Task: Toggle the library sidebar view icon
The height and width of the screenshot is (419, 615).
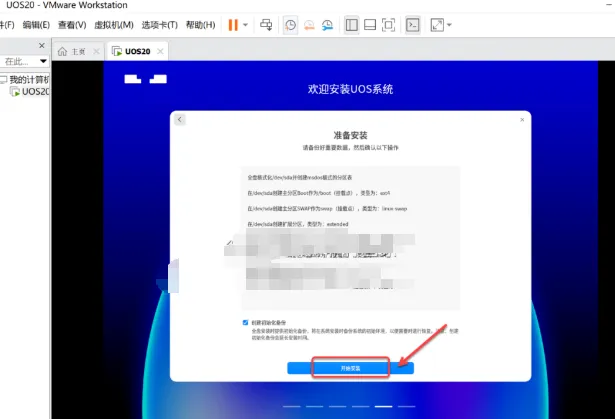Action: coord(351,25)
